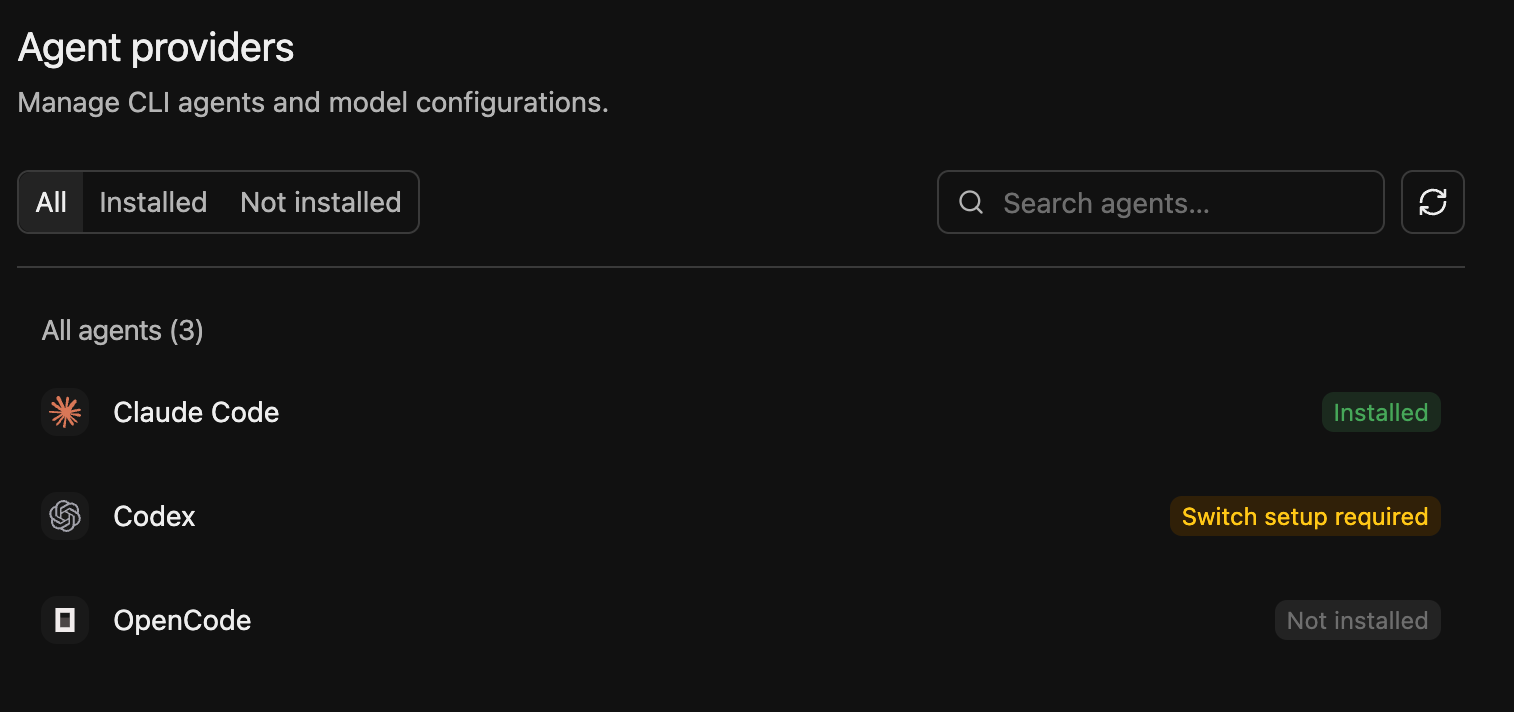
Task: Click the Switch setup required badge
Action: (x=1305, y=516)
